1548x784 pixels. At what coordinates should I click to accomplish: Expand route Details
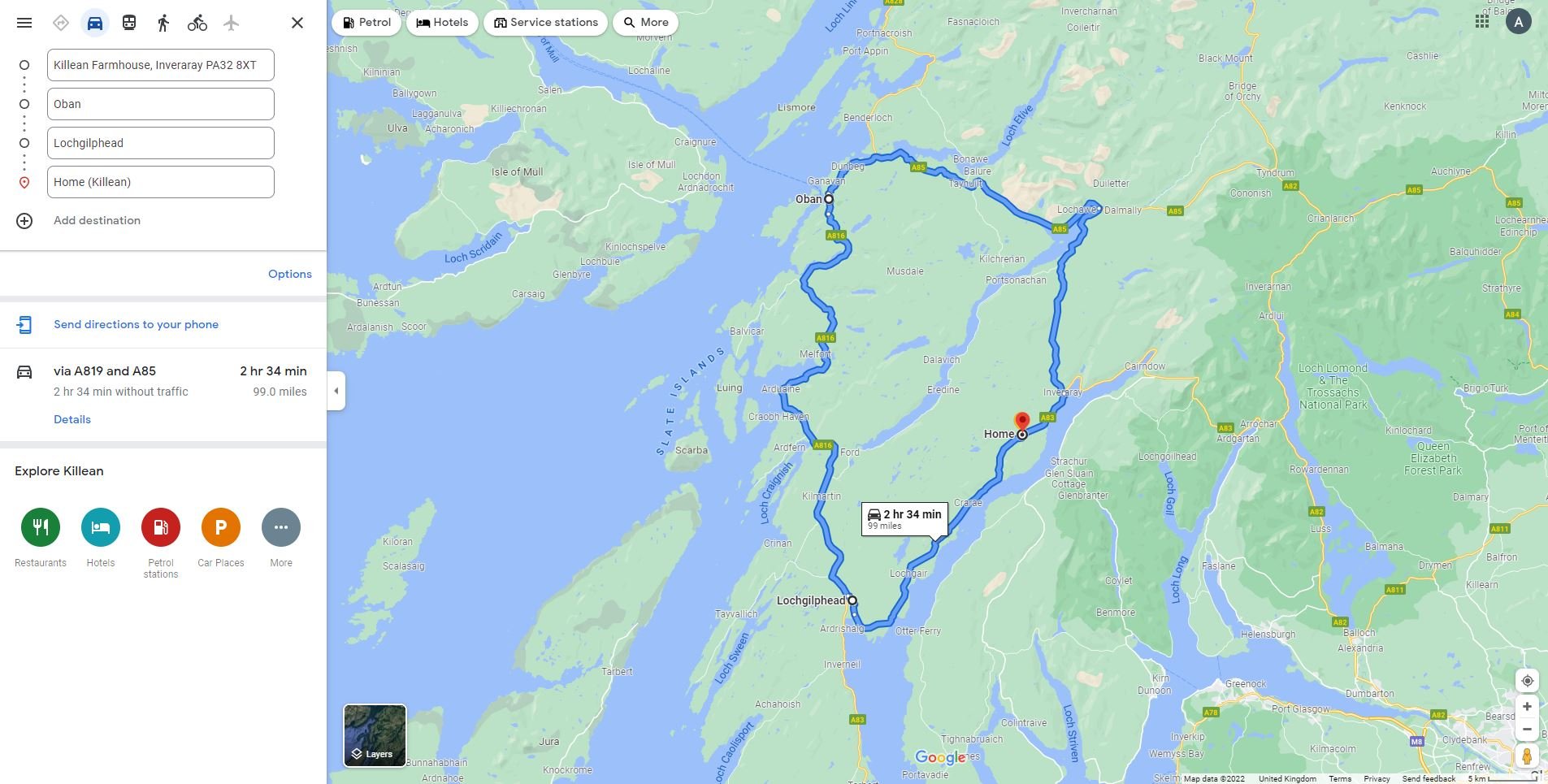coord(72,419)
